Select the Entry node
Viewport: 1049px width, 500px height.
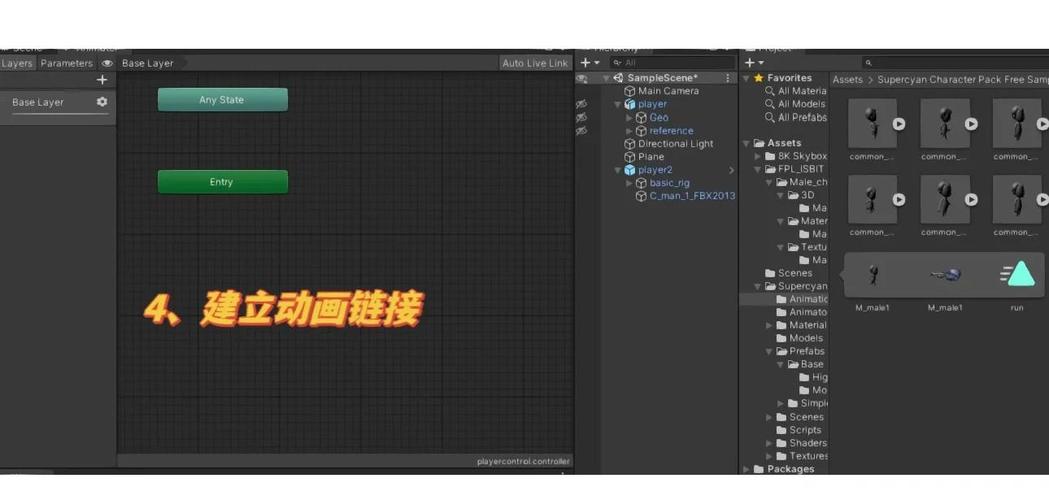(223, 181)
